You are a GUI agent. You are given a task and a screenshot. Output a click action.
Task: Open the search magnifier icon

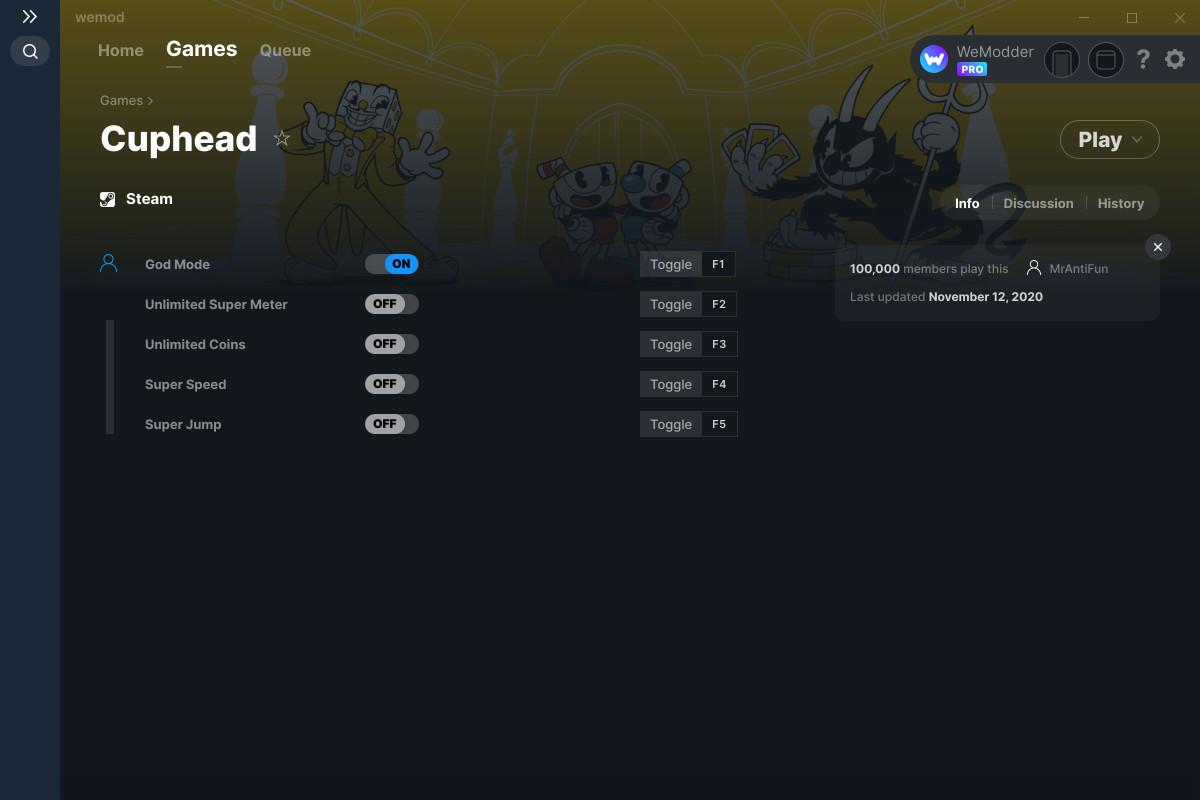[30, 51]
